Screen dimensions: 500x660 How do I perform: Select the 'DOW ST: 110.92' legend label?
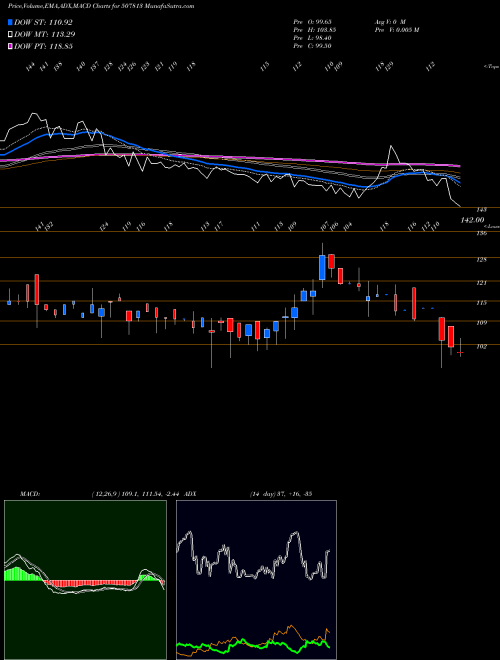[x=43, y=22]
